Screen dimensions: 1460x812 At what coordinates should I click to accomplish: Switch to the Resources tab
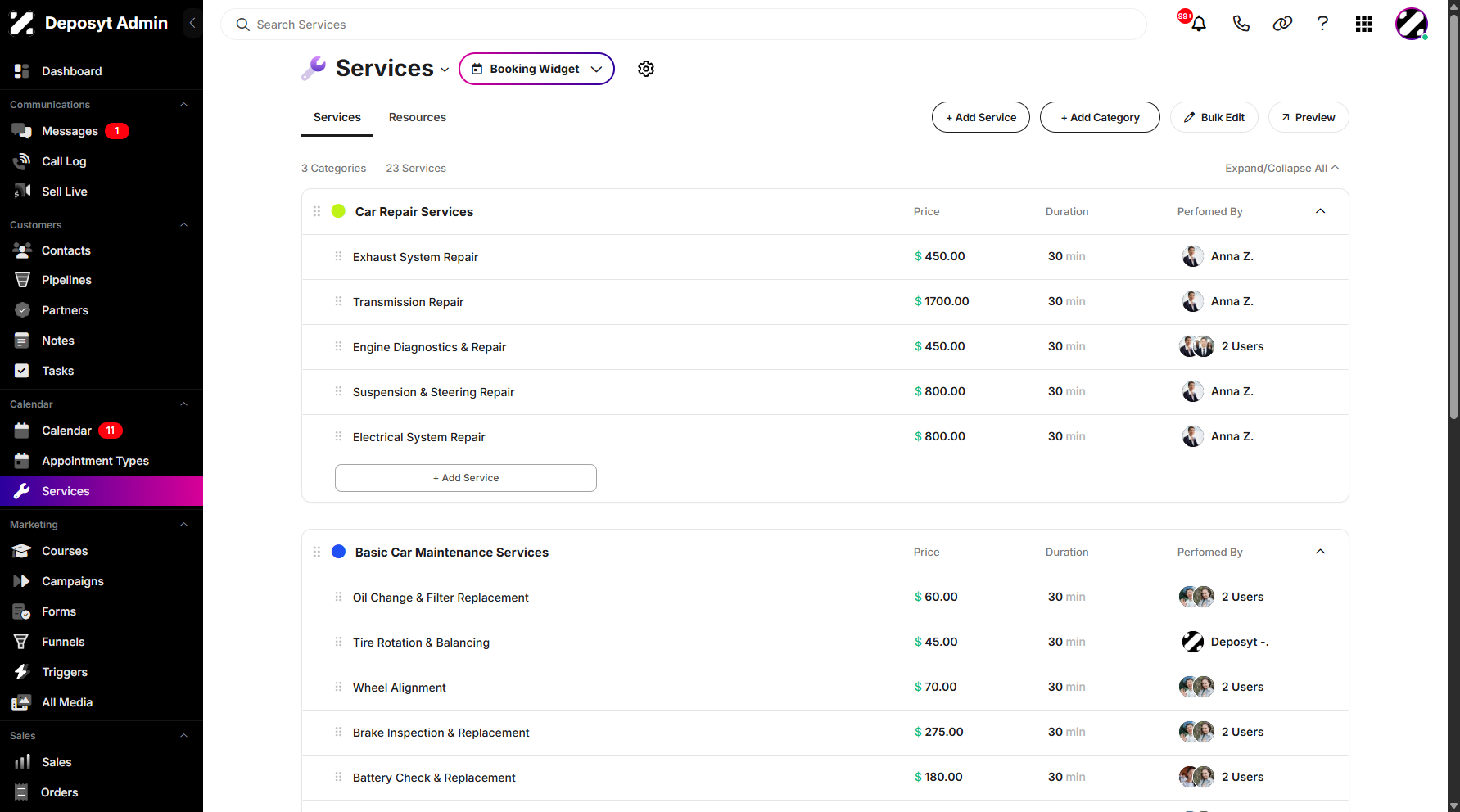click(x=418, y=117)
